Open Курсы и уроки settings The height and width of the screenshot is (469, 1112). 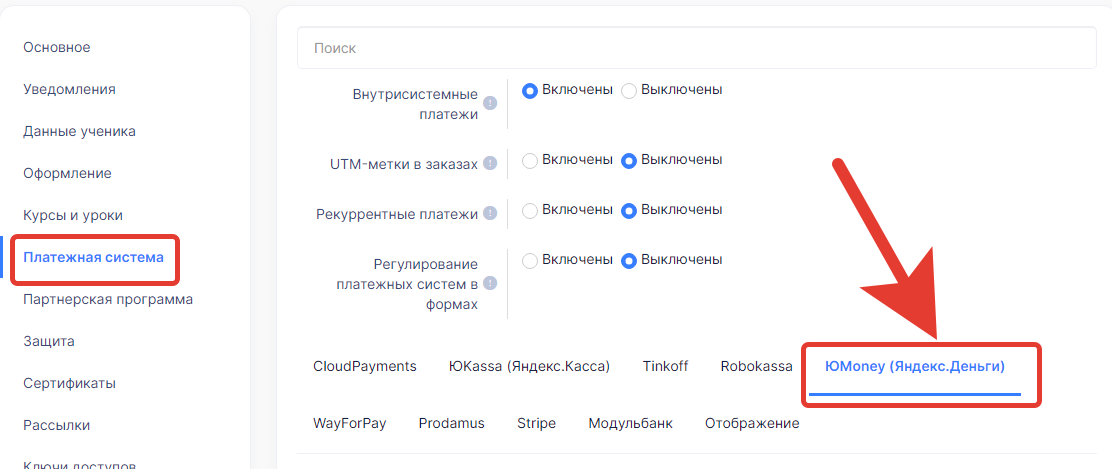[x=73, y=215]
